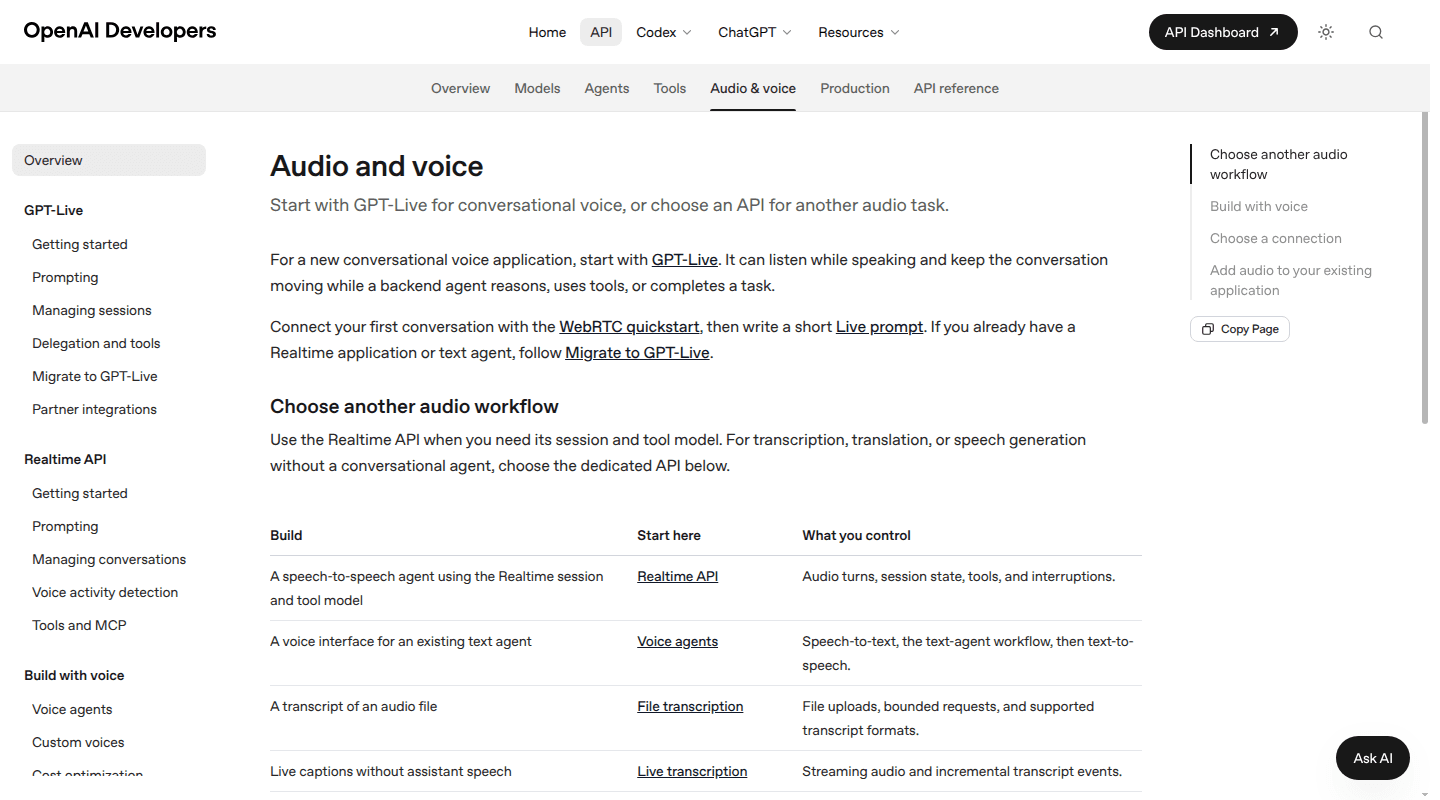Expand the Codex dropdown menu
1440x800 pixels.
coord(664,32)
